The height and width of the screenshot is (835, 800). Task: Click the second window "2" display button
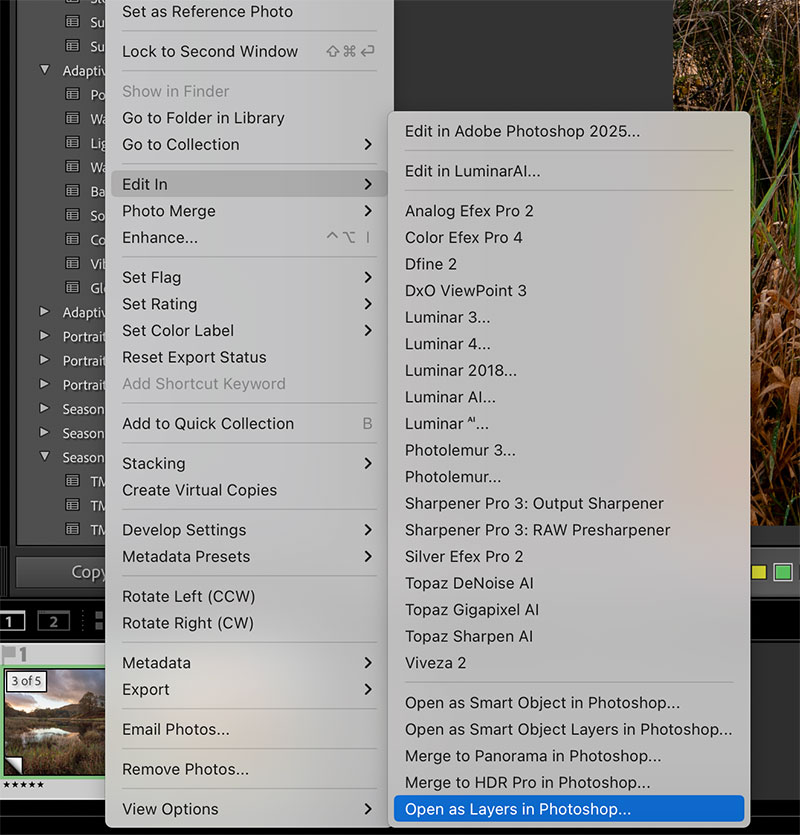point(53,622)
